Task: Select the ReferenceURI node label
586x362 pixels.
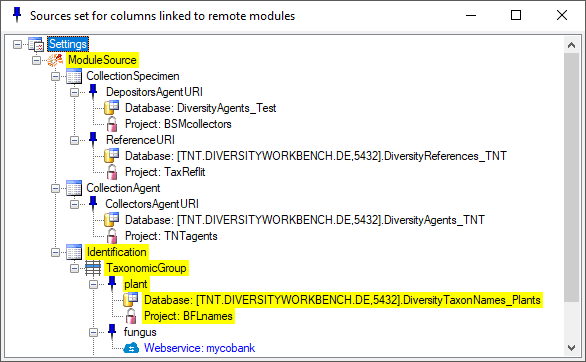Action: pos(140,140)
